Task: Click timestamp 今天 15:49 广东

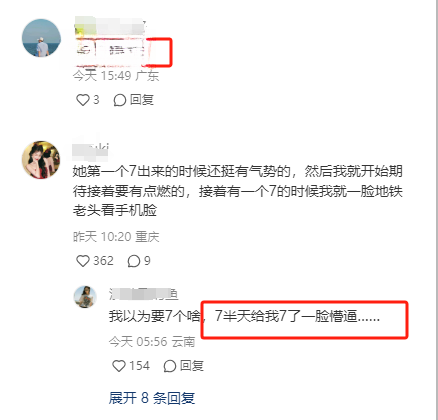Action: click(x=116, y=76)
